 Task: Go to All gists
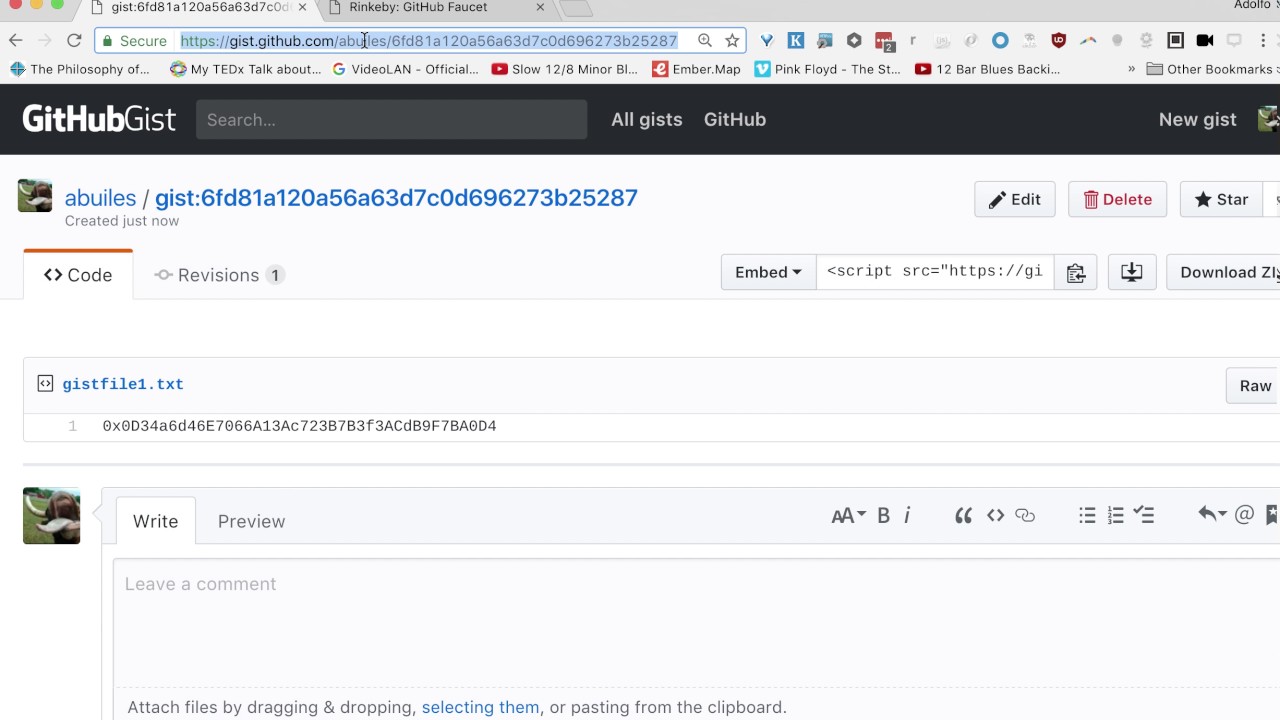646,119
